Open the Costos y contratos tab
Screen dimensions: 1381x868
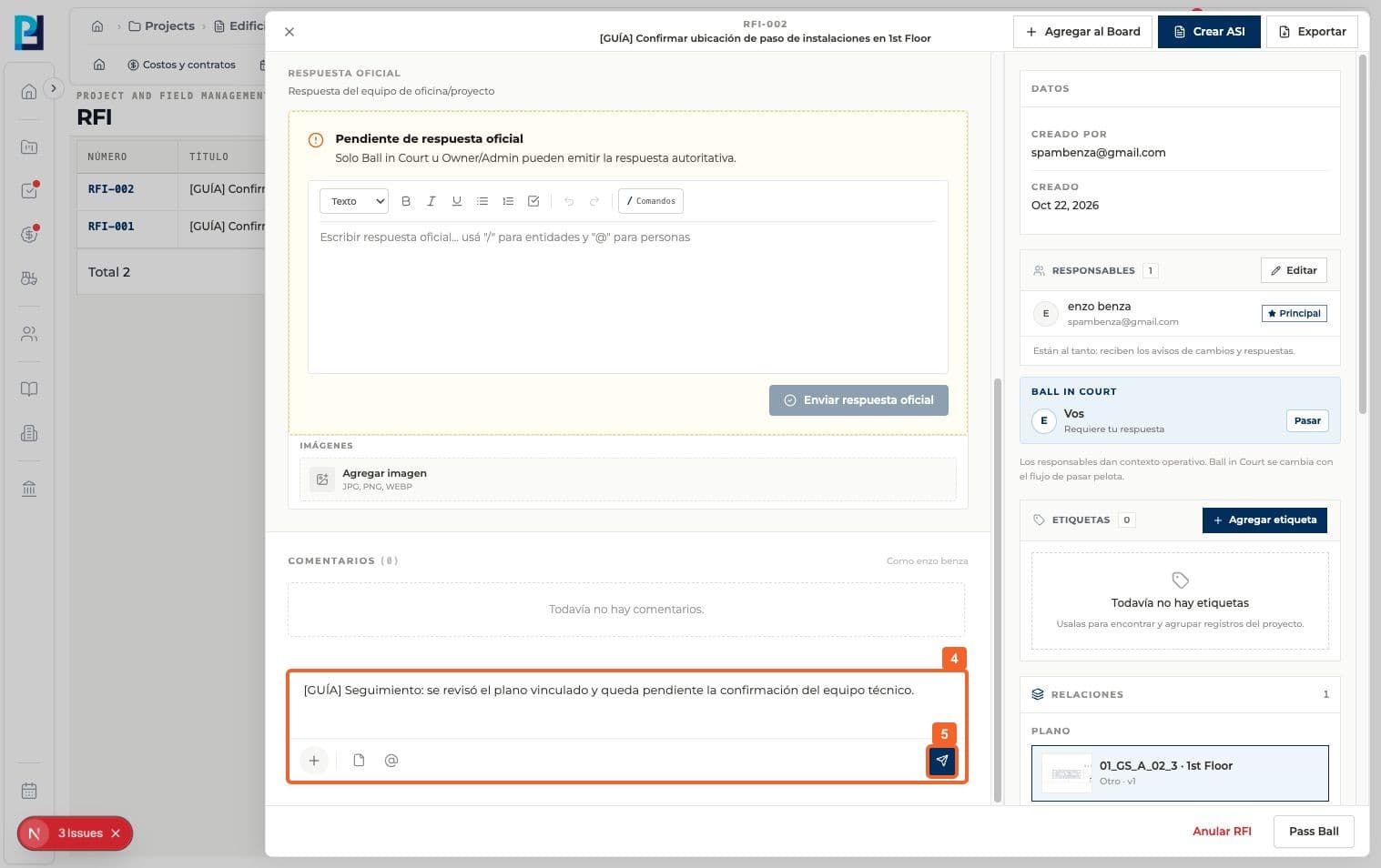click(181, 65)
